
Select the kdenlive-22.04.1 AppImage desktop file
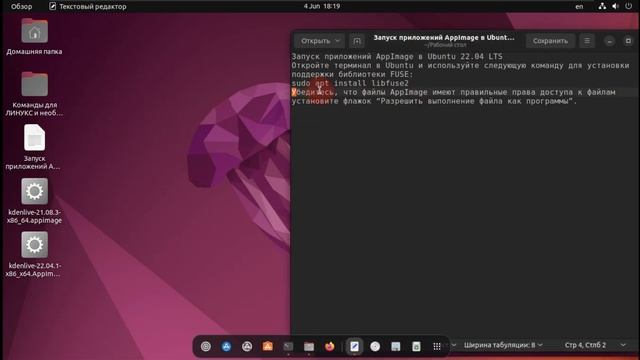(x=34, y=254)
